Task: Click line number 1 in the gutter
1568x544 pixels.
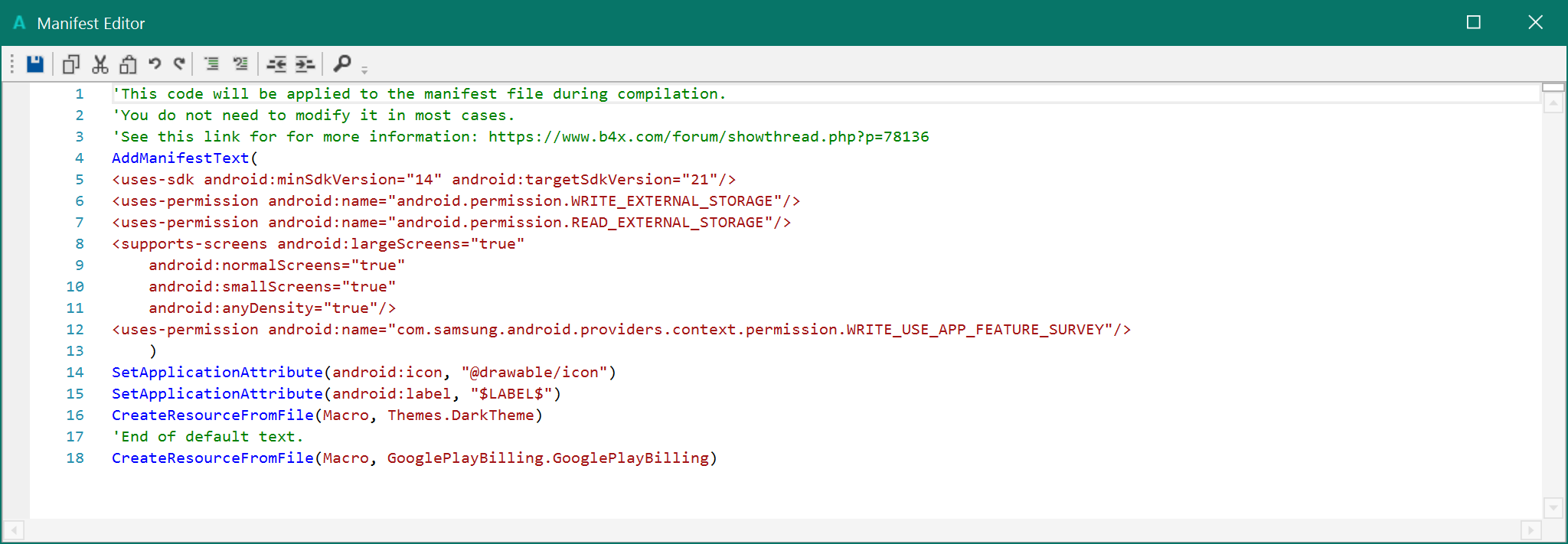Action: 80,94
